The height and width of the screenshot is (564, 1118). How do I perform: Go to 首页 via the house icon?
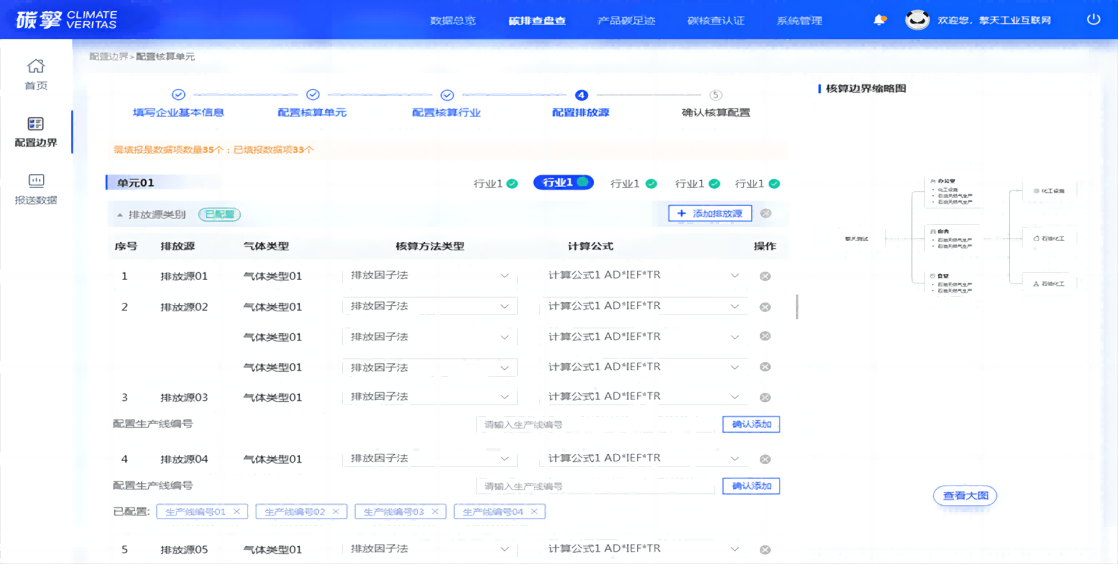(x=36, y=67)
